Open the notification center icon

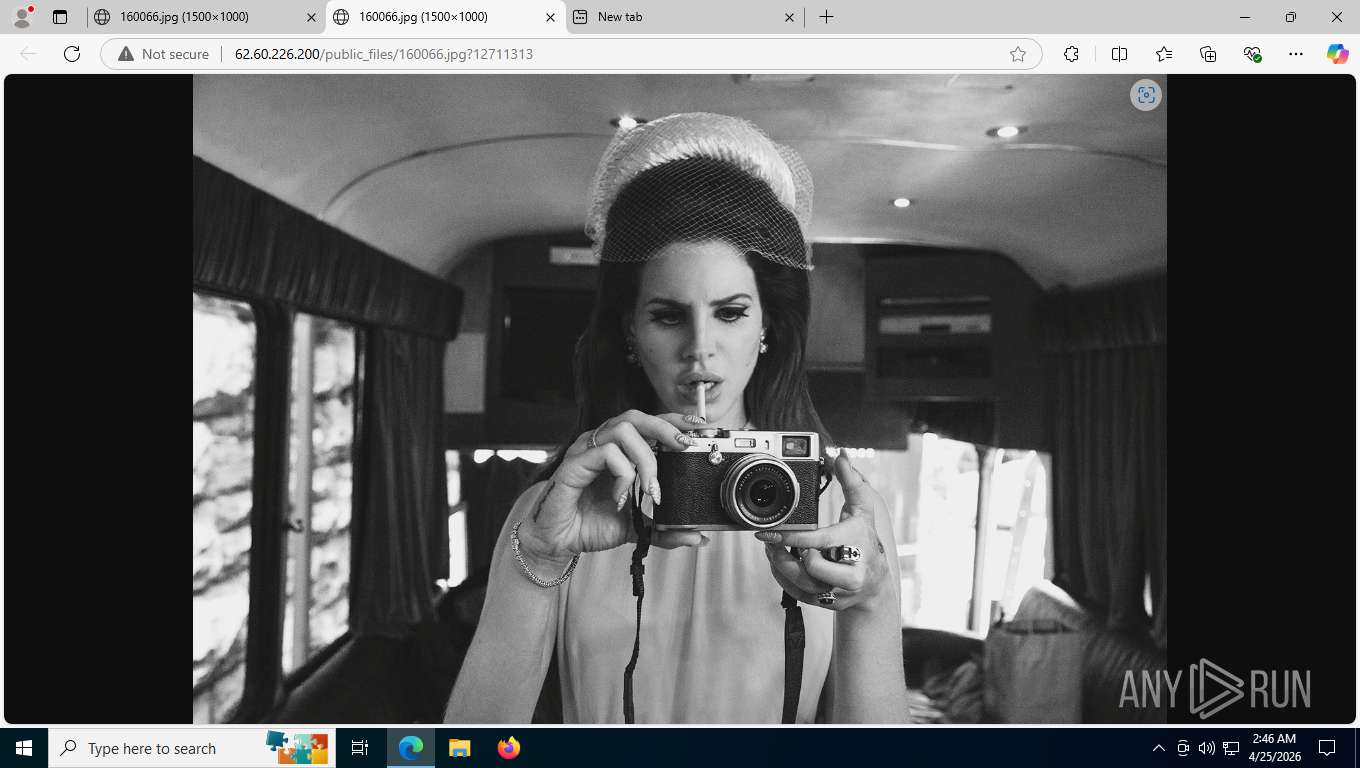coord(1327,748)
